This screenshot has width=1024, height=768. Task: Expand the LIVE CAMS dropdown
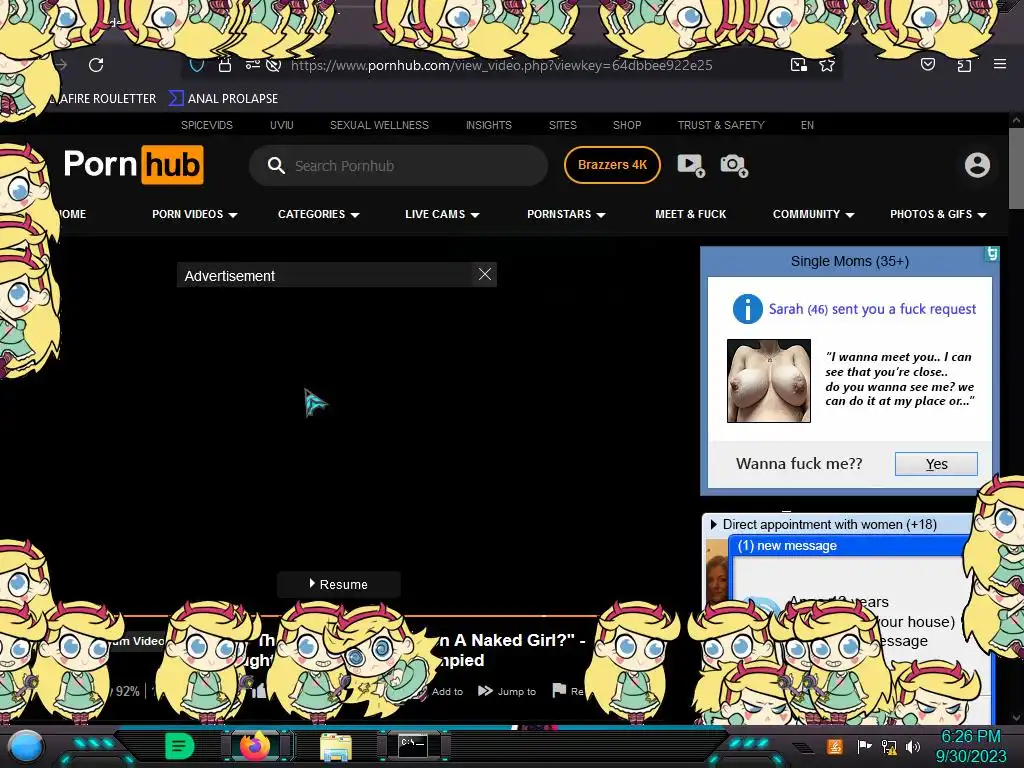[x=442, y=214]
